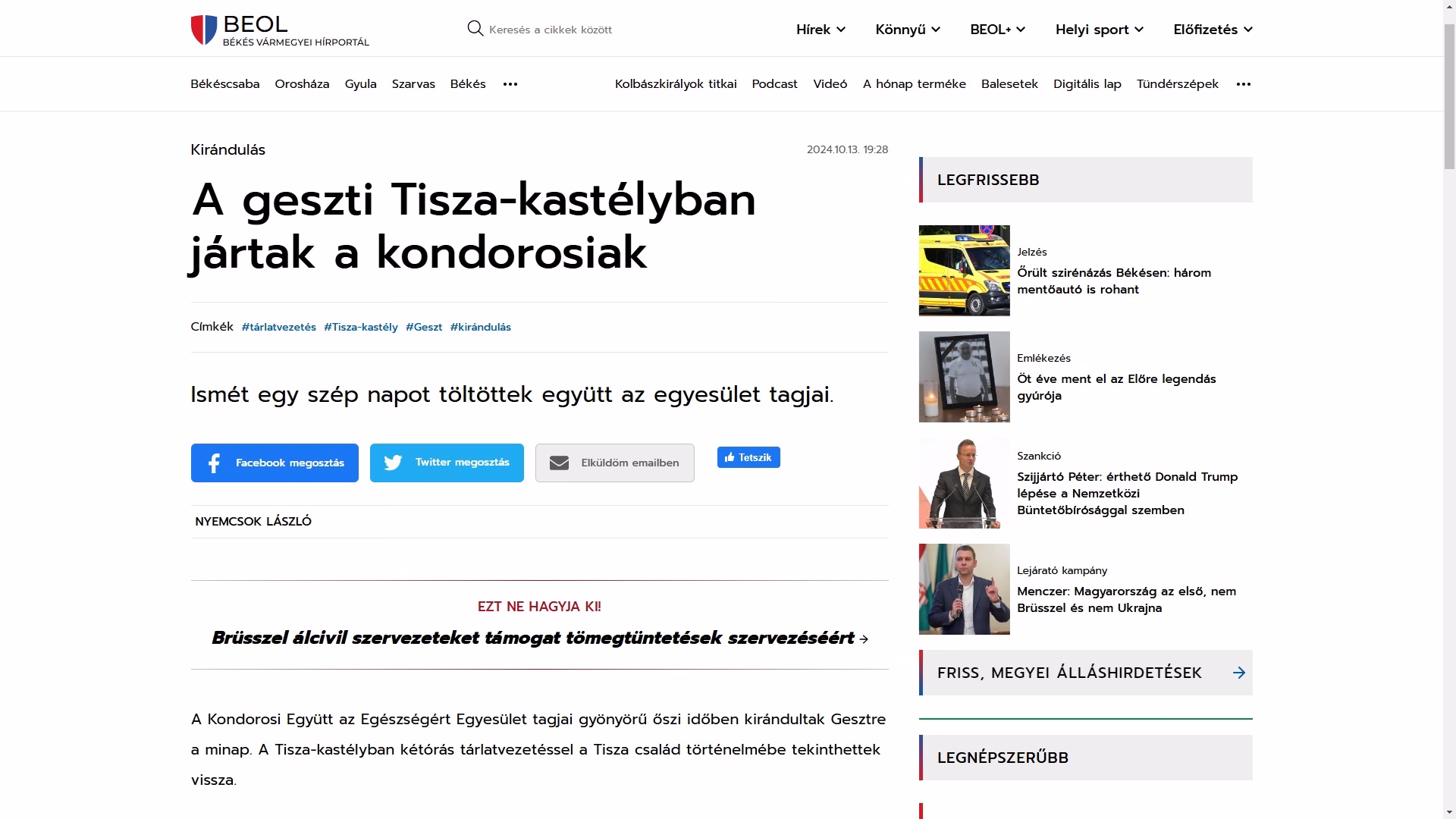Viewport: 1456px width, 819px height.
Task: Click the article date 2024.10.13. 19:28
Action: 847,150
